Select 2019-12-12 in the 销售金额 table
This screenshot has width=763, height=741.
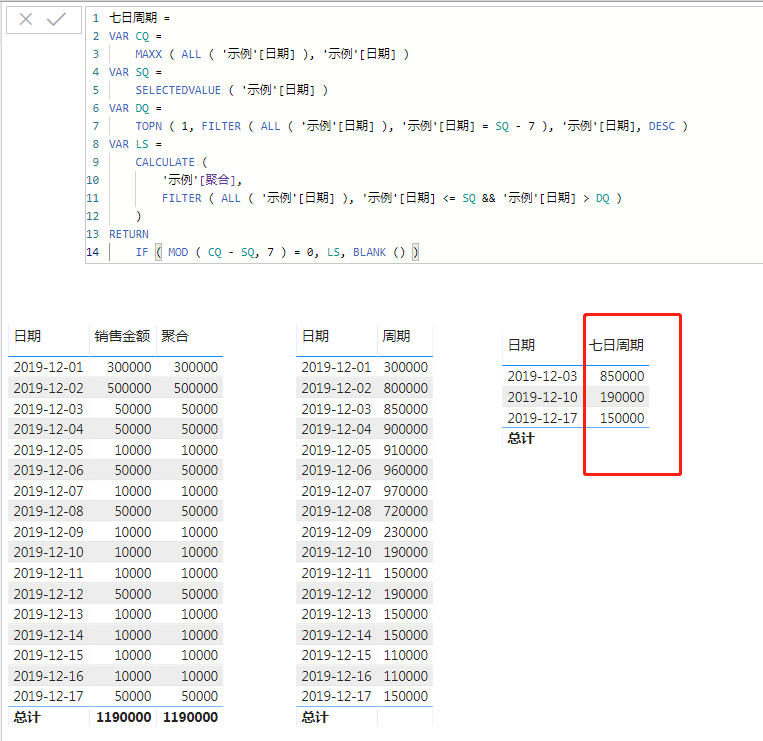pyautogui.click(x=48, y=594)
